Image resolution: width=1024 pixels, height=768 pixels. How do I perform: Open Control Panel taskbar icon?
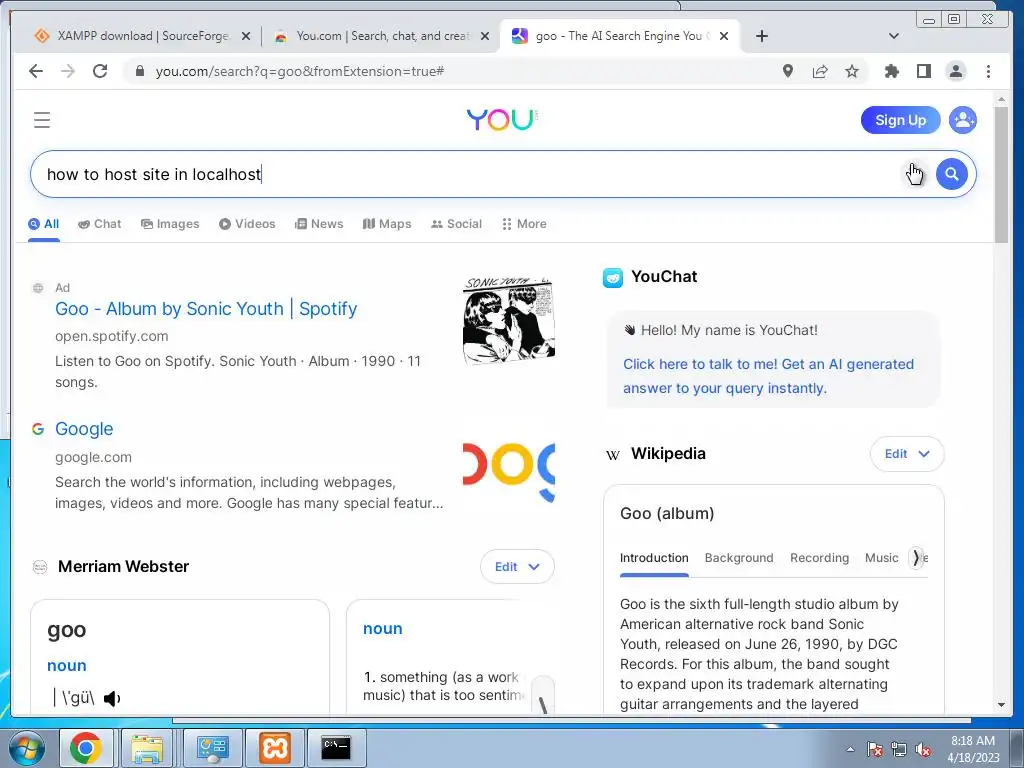click(x=212, y=748)
